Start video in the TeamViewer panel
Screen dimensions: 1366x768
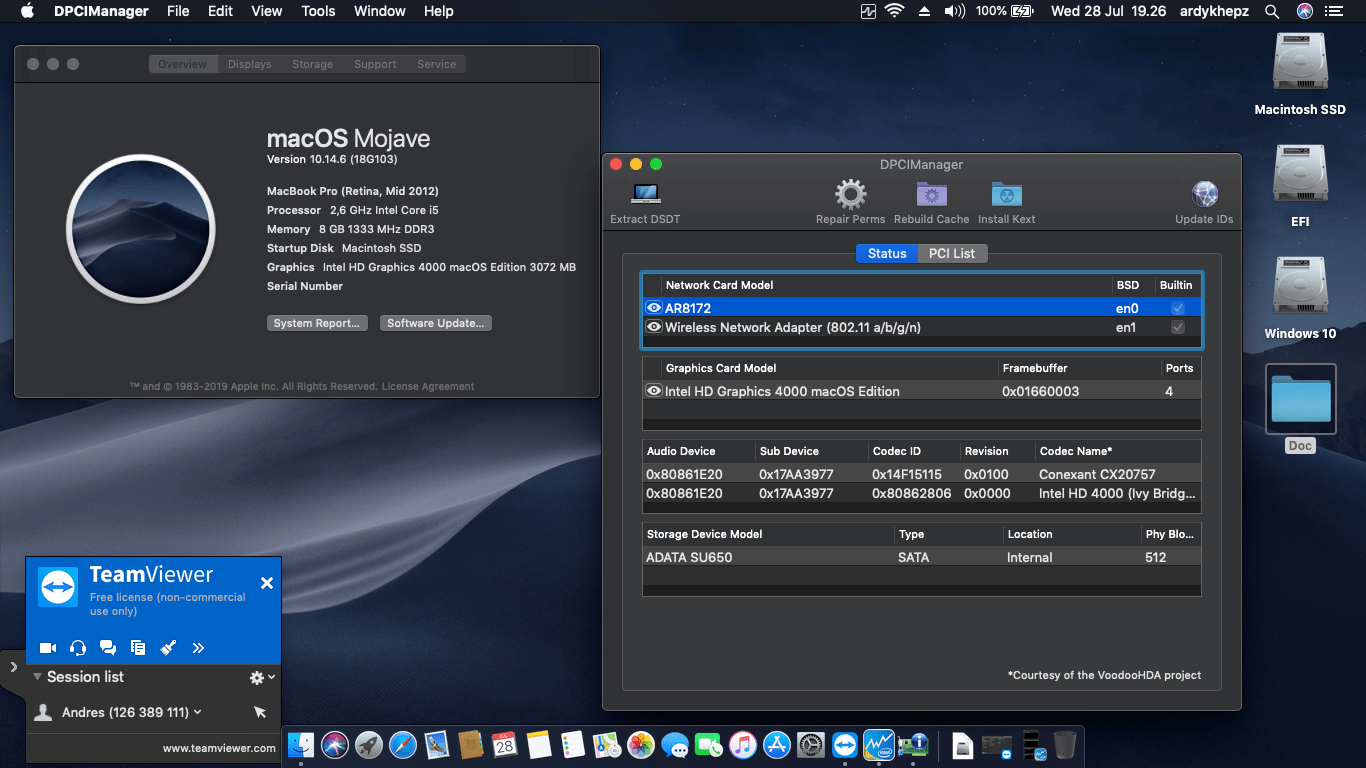pyautogui.click(x=47, y=648)
